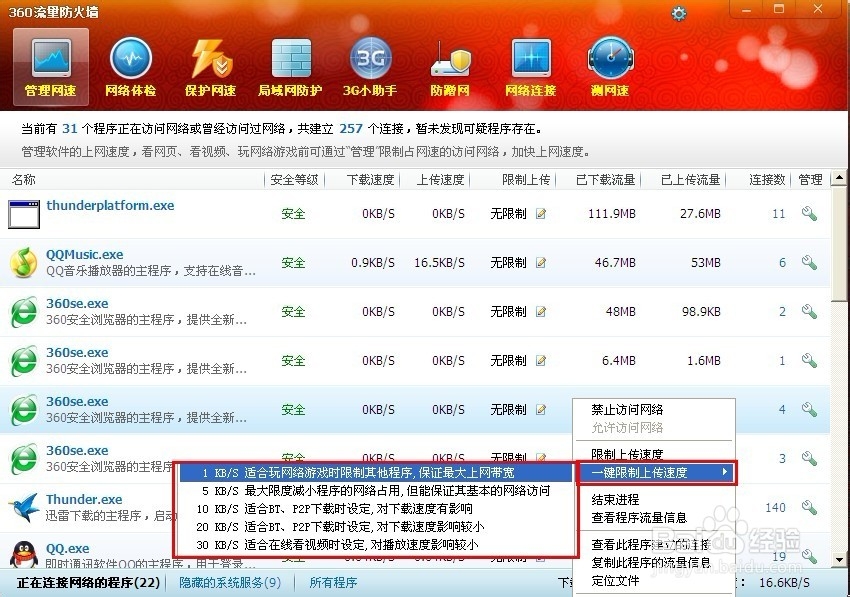Open the 网络体检 tool
This screenshot has width=850, height=597.
point(130,65)
